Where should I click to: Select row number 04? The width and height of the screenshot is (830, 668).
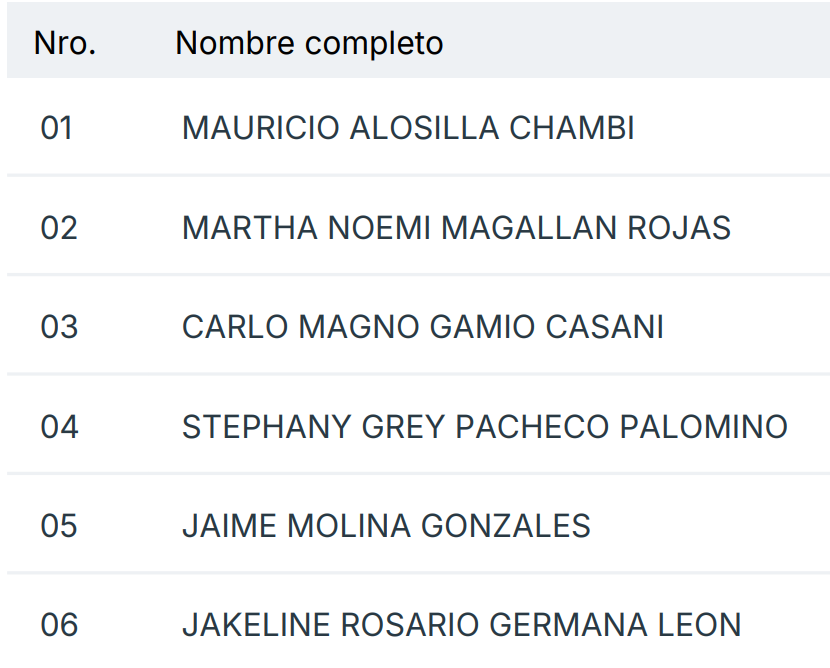coord(59,427)
